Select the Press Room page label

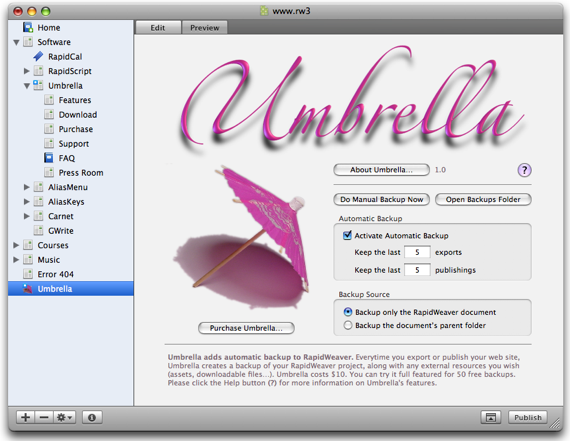(81, 173)
